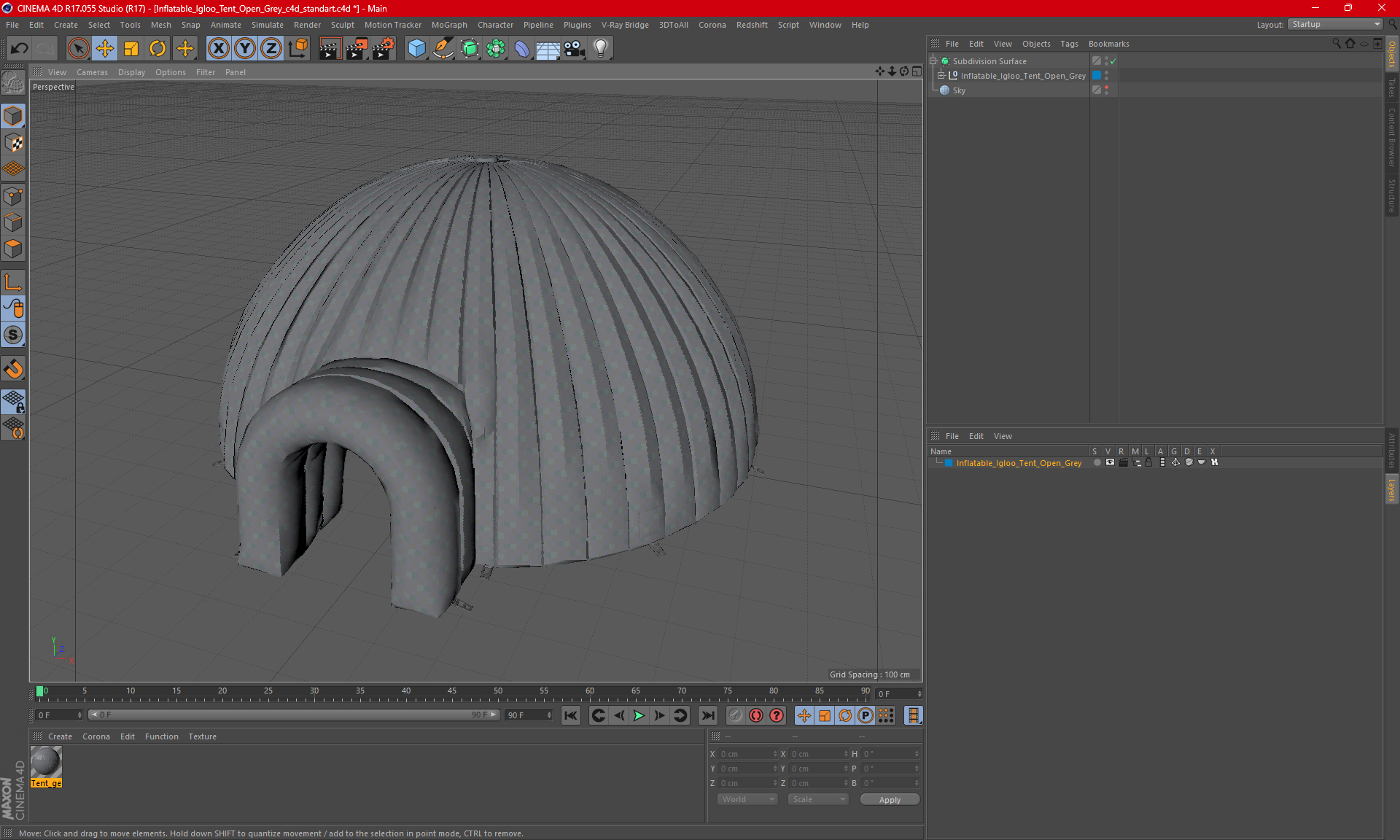Toggle autokeying button
Screen dimensions: 1400x840
pos(756,715)
